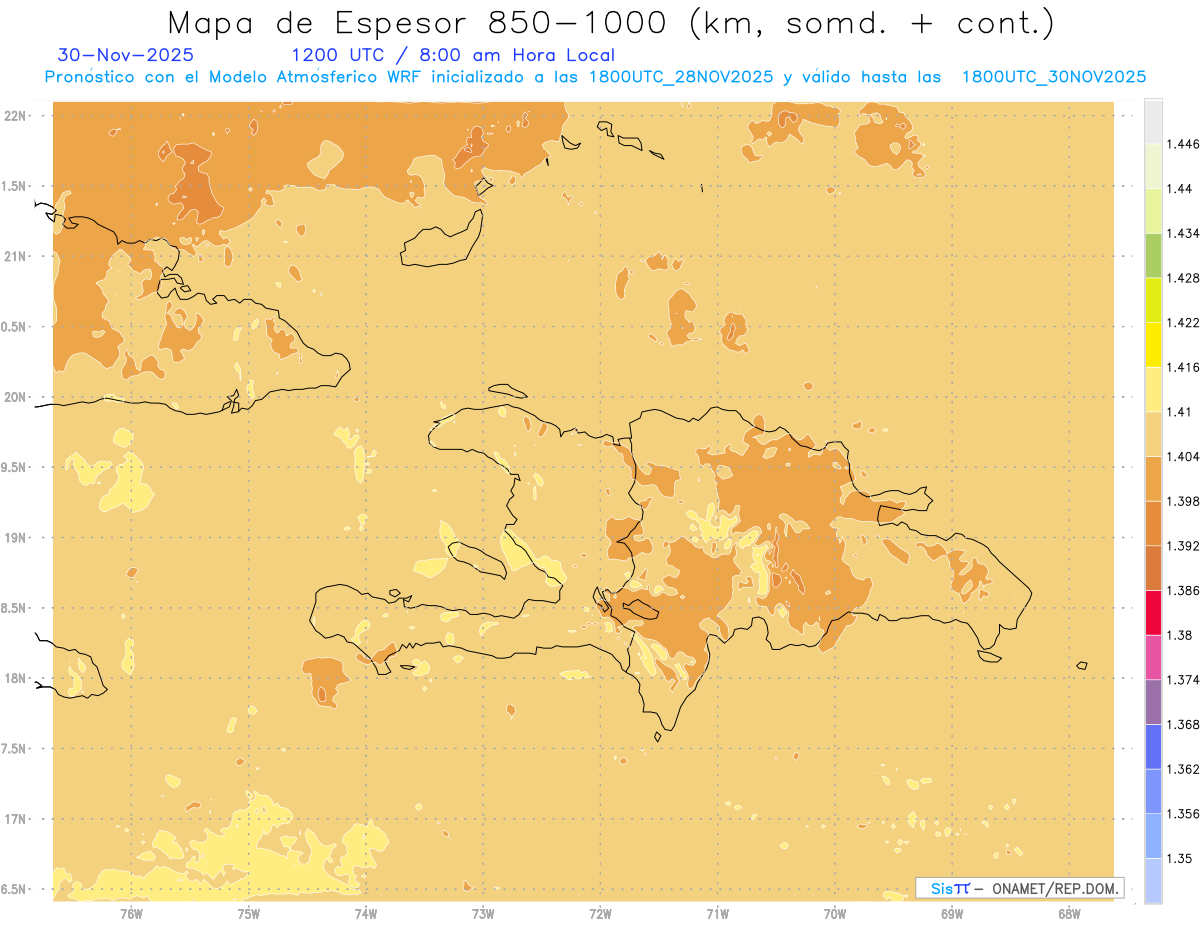Viewport: 1200px width, 927px height.
Task: Click the '17N' latitude label
Action: tap(15, 819)
